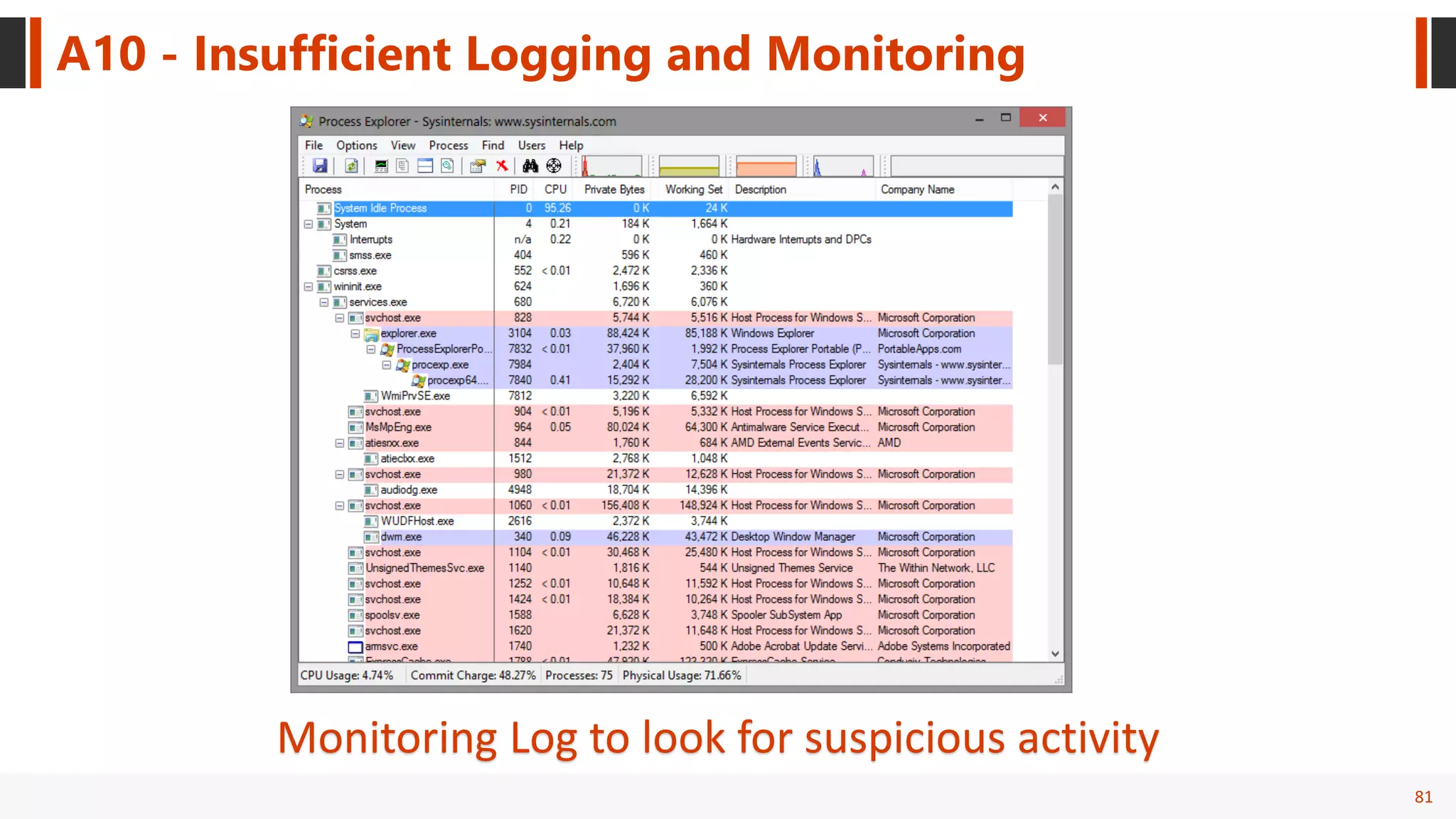Screen dimensions: 1456x819
Task: Click the red X Kill Process icon
Action: pyautogui.click(x=502, y=166)
